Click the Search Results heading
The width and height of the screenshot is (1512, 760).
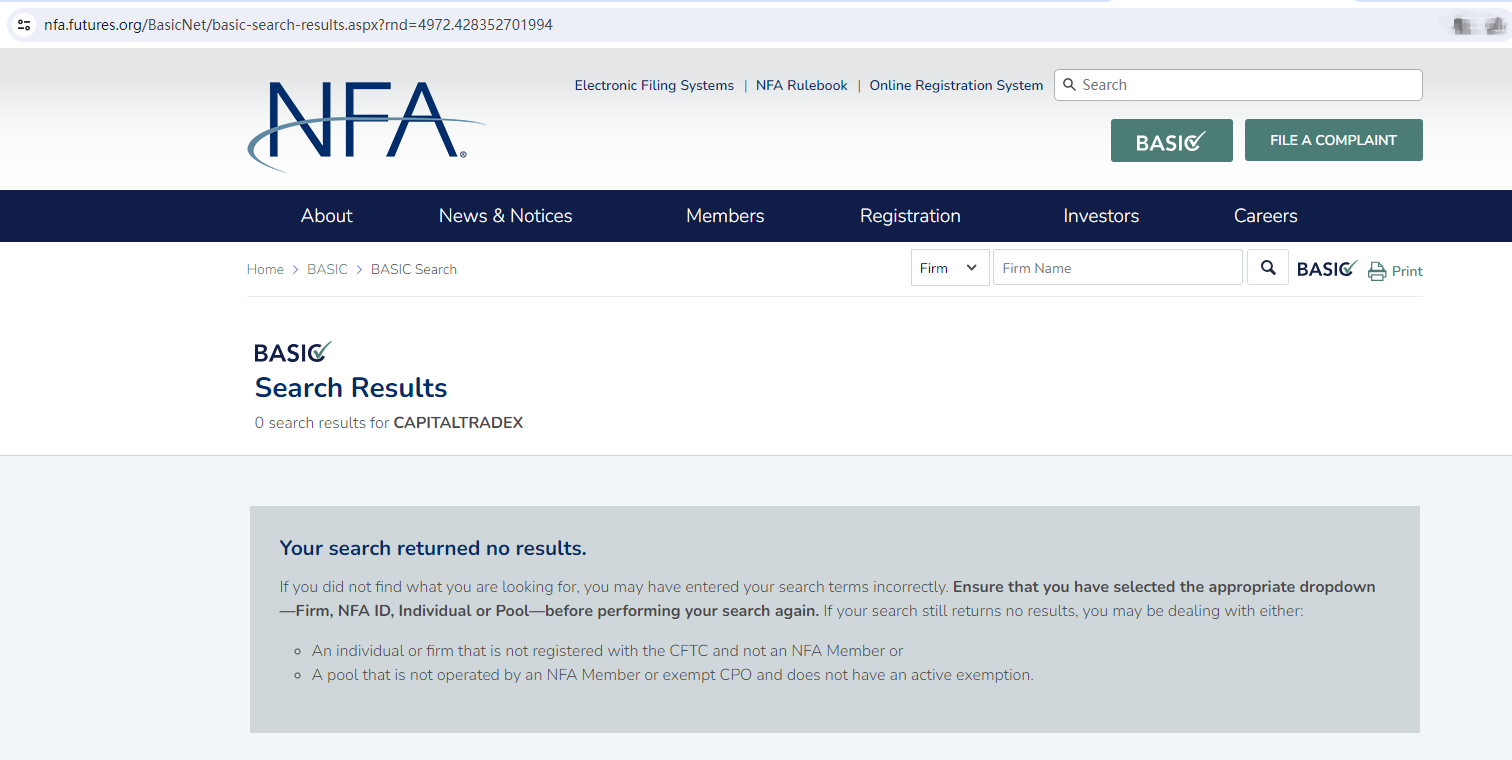point(351,388)
